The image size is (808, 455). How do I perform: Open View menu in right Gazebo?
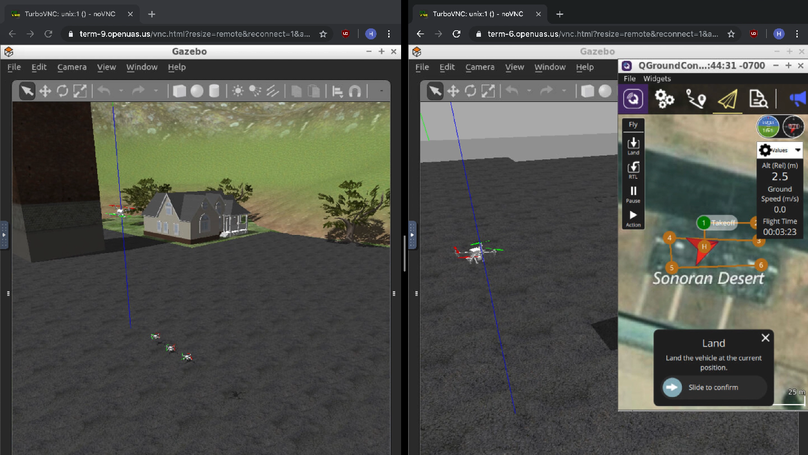click(514, 67)
